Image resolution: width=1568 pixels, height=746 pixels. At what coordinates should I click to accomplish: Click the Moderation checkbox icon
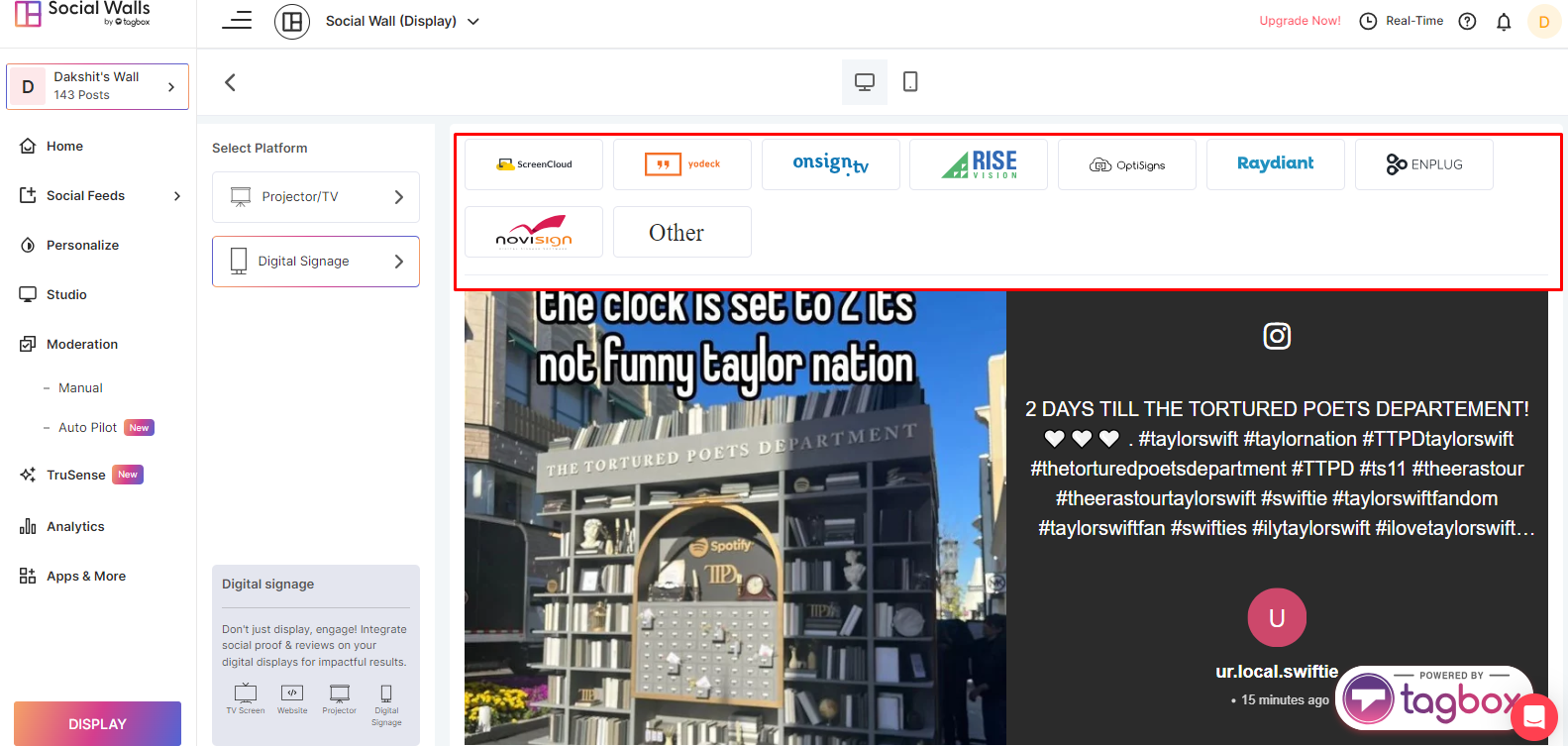tap(28, 344)
